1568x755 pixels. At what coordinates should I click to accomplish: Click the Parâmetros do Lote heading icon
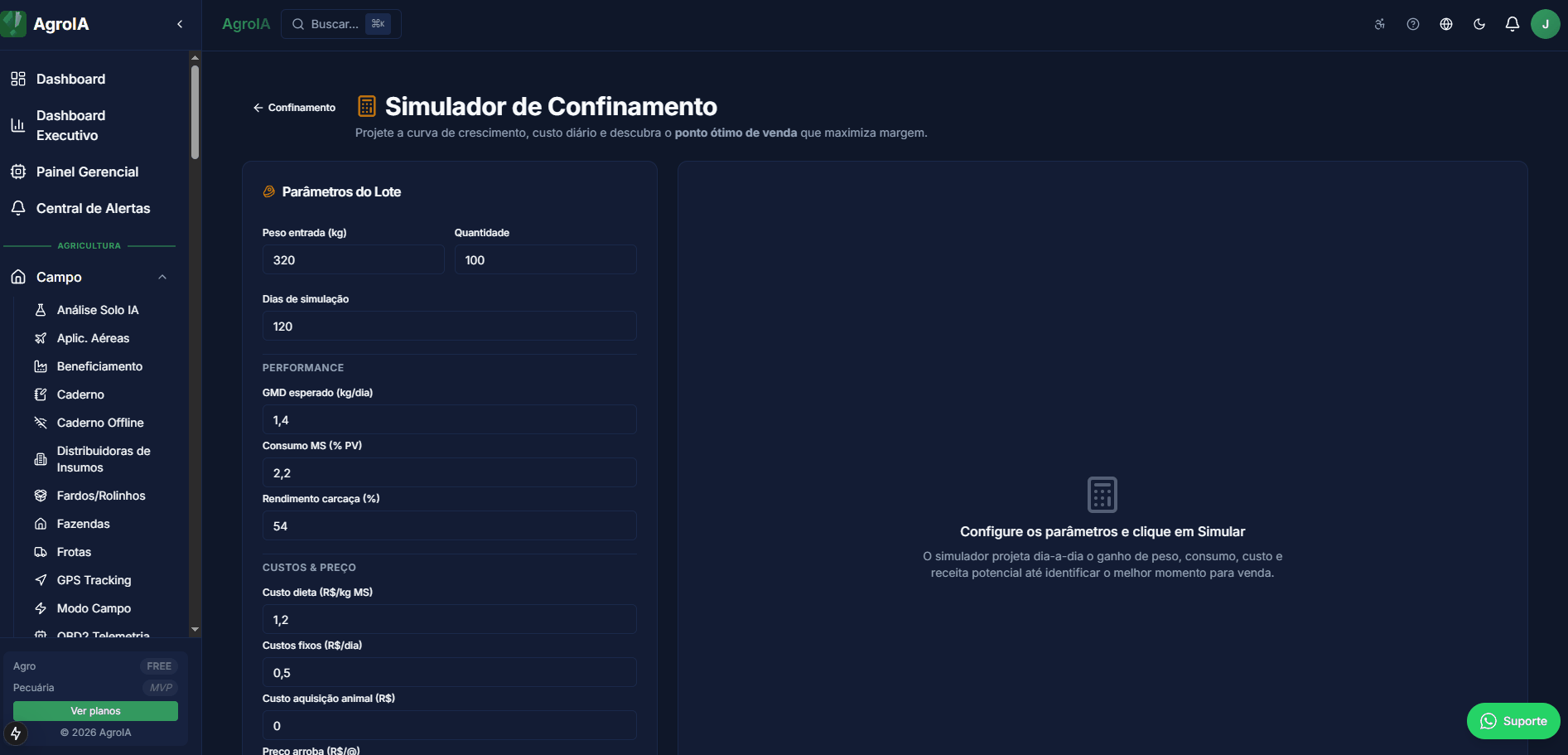269,191
